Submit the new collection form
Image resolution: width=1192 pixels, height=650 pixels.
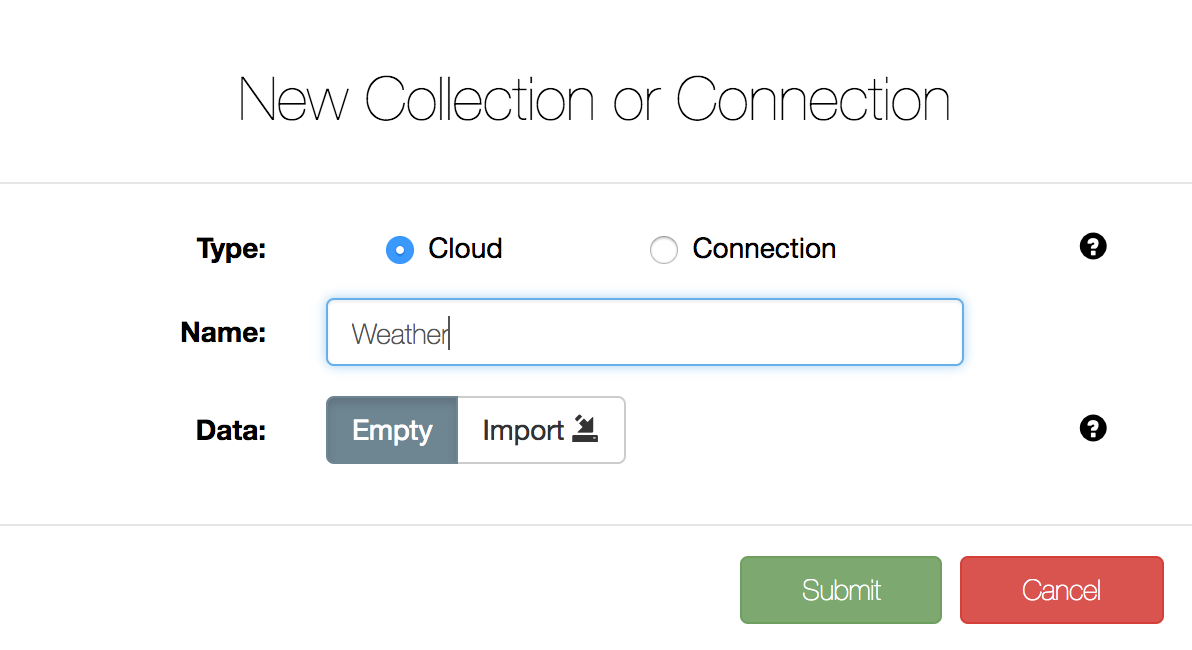tap(841, 590)
